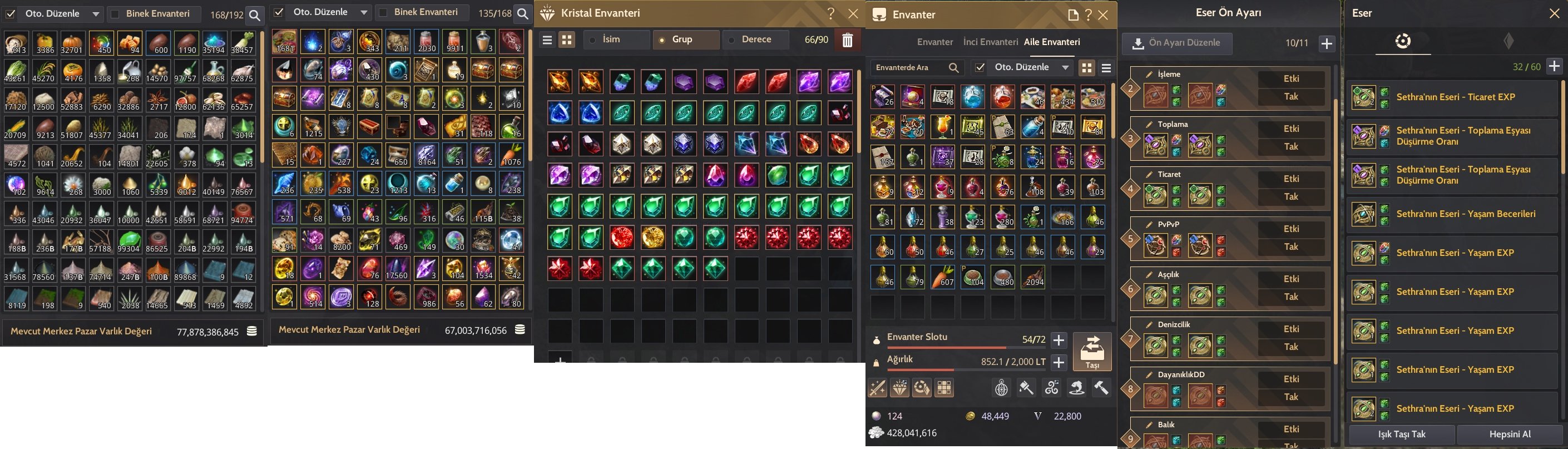The width and height of the screenshot is (1568, 449).
Task: Click the help question mark in Envanter
Action: tap(1089, 14)
